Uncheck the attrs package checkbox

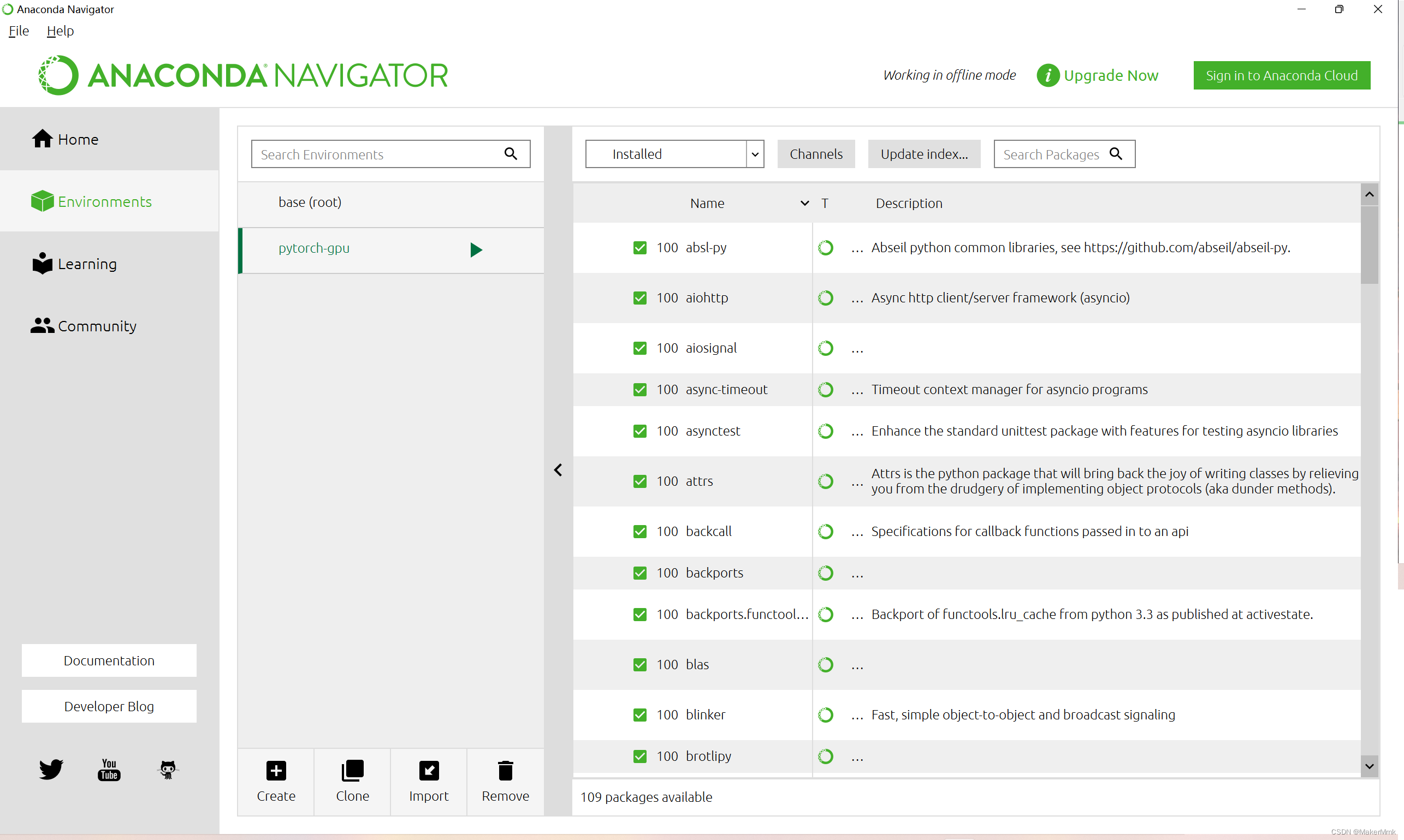coord(639,481)
